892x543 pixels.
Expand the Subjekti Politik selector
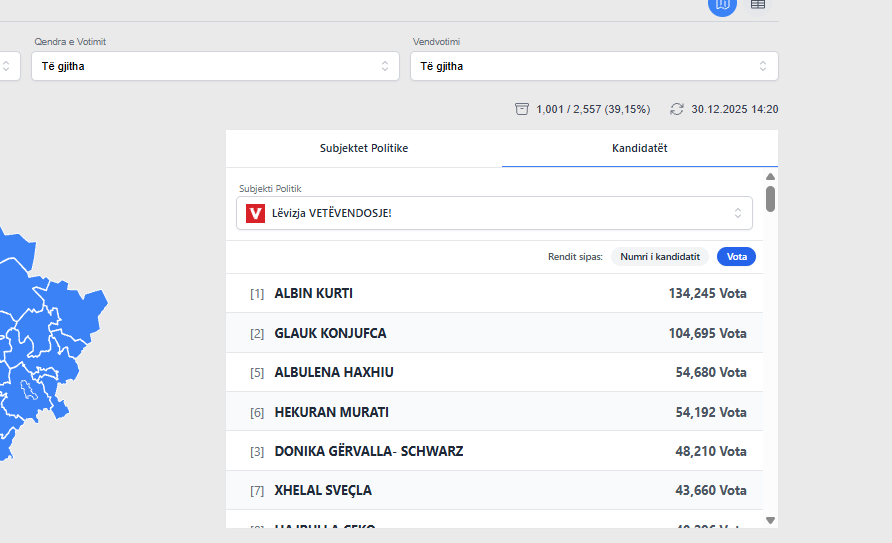(x=494, y=213)
